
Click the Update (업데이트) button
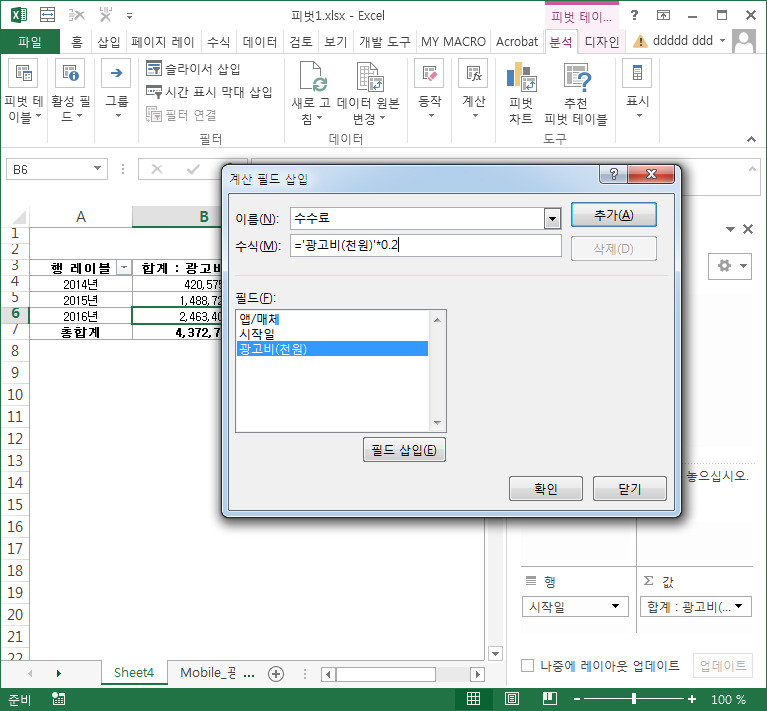click(722, 666)
